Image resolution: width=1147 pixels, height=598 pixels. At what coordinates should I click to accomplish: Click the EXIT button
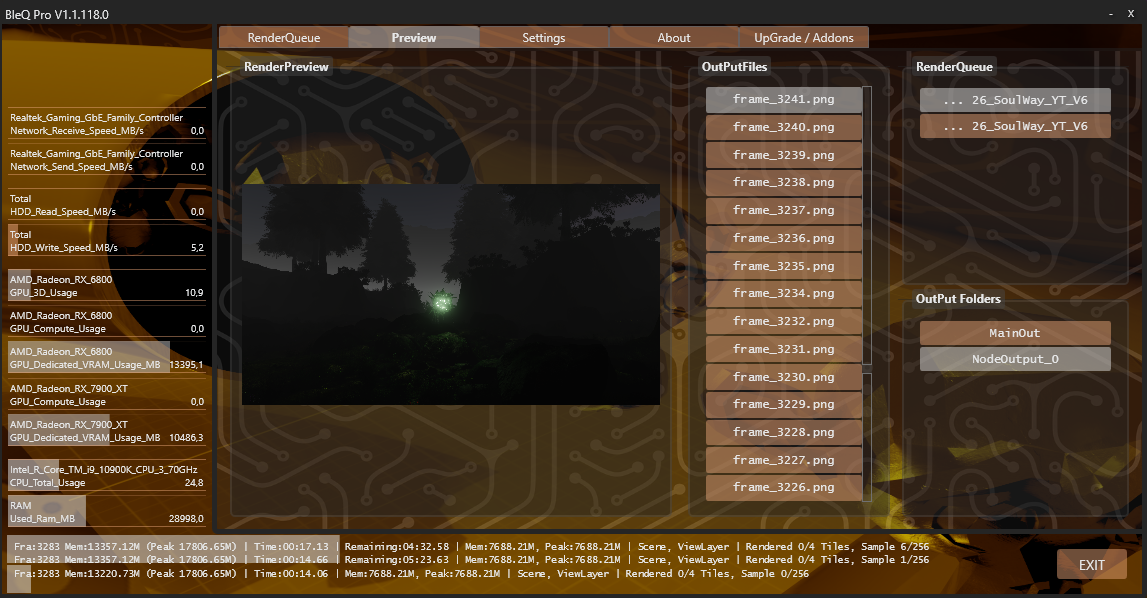point(1091,564)
